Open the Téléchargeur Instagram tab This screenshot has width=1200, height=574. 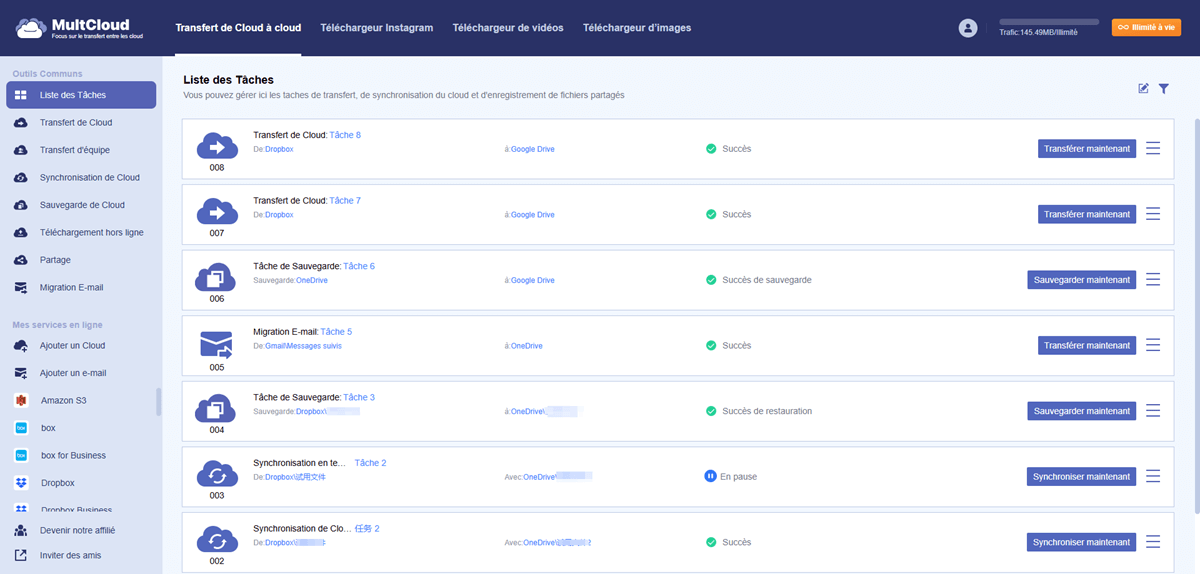pyautogui.click(x=377, y=28)
